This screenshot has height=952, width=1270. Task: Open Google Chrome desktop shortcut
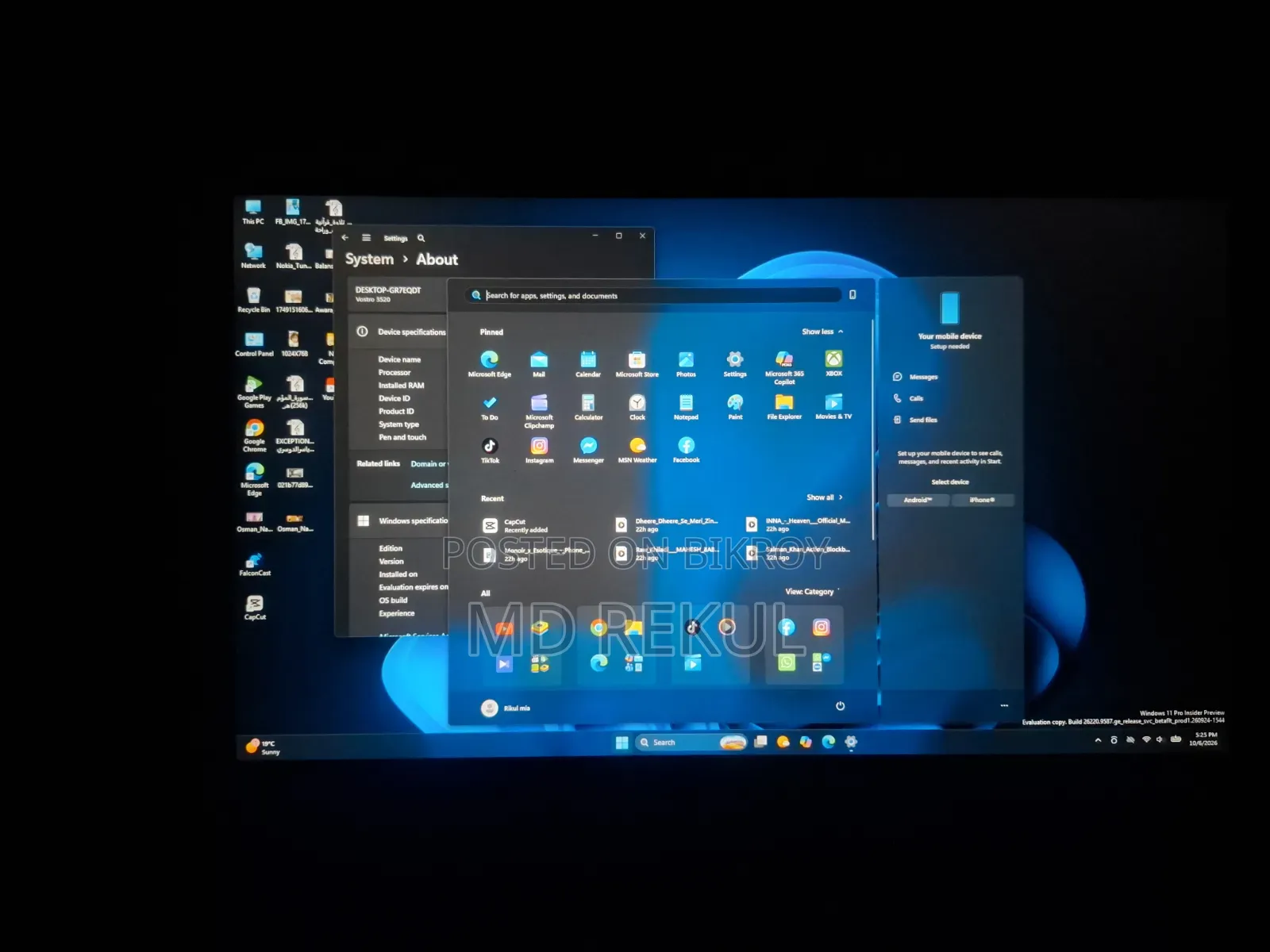pyautogui.click(x=254, y=436)
